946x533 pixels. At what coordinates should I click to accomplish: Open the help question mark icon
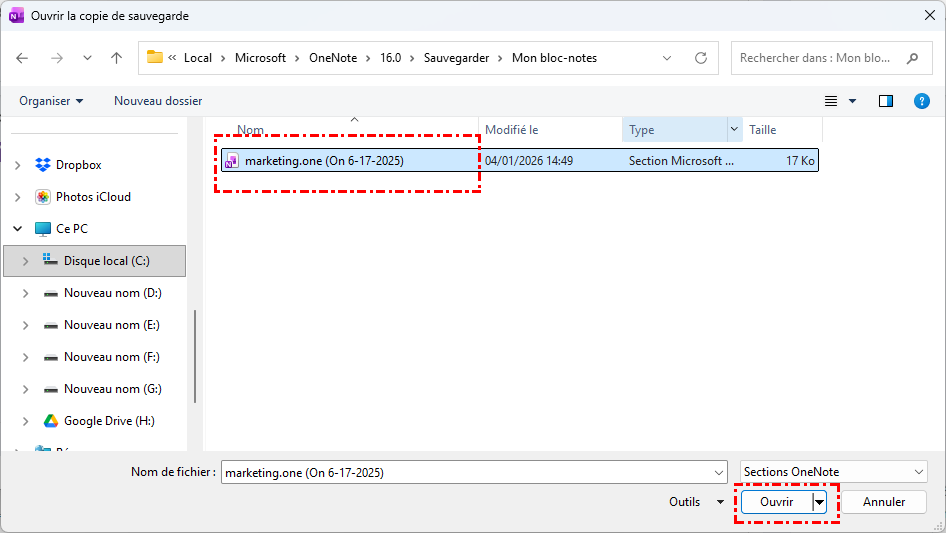click(922, 101)
